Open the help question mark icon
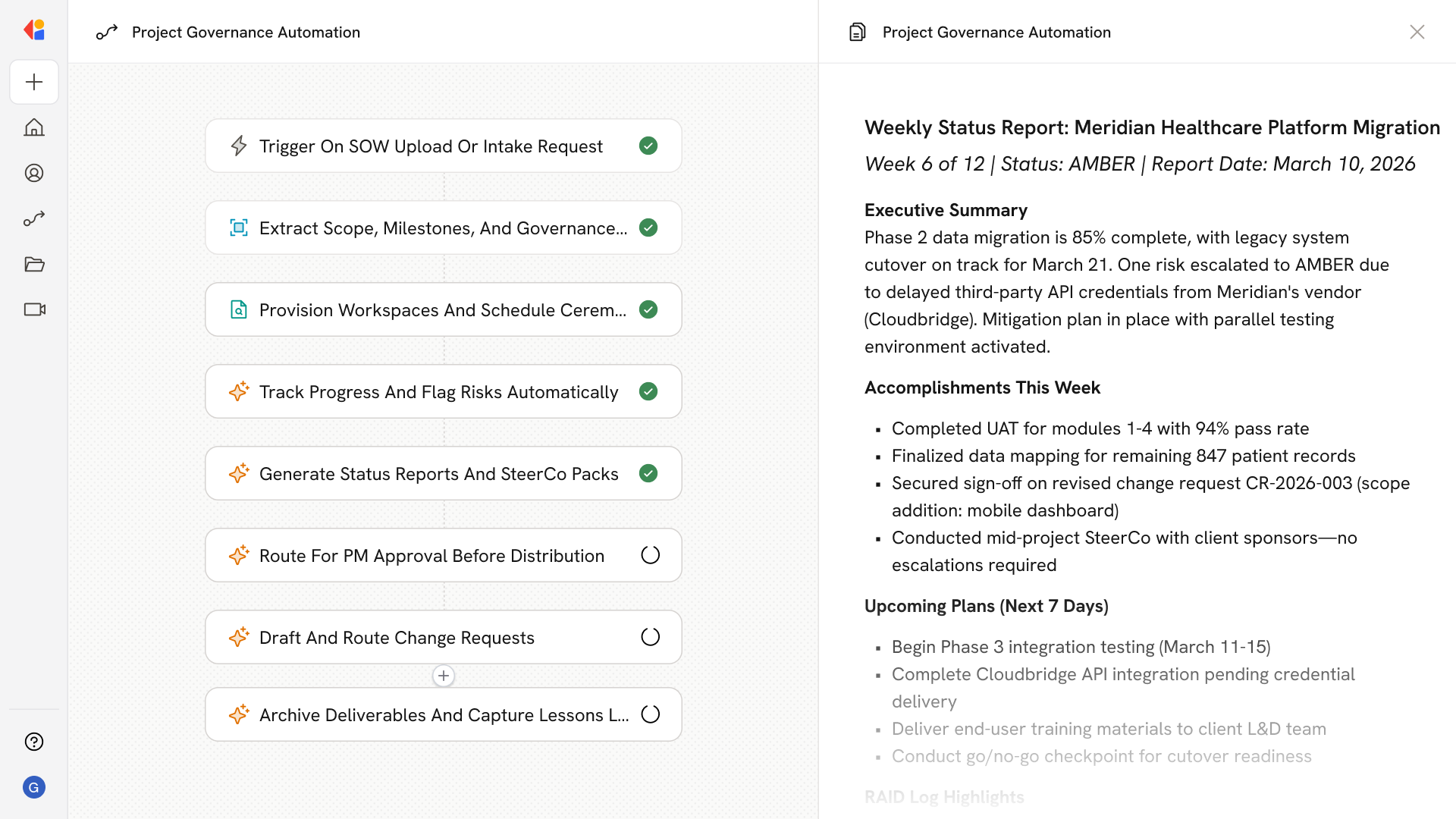 pos(34,742)
